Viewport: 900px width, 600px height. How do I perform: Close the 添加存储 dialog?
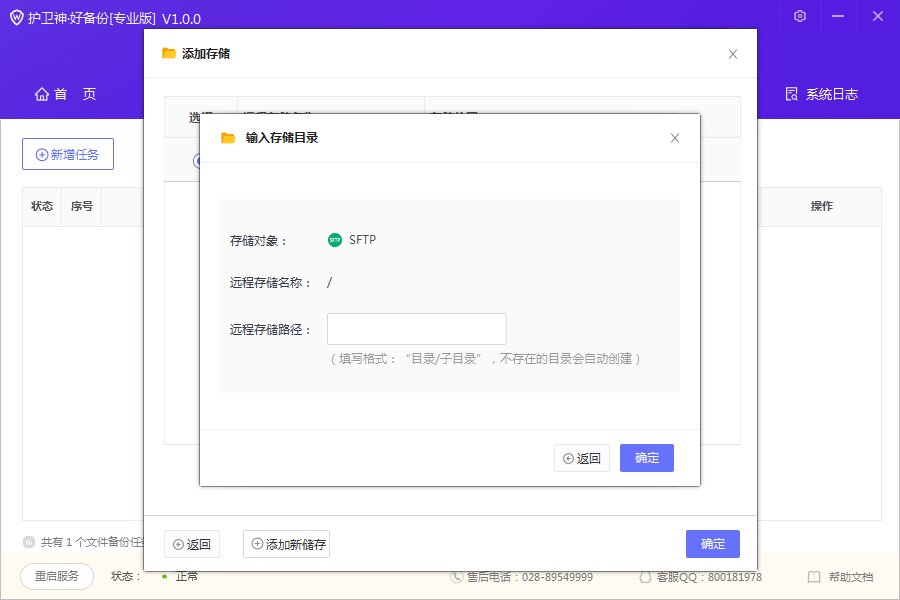[733, 54]
